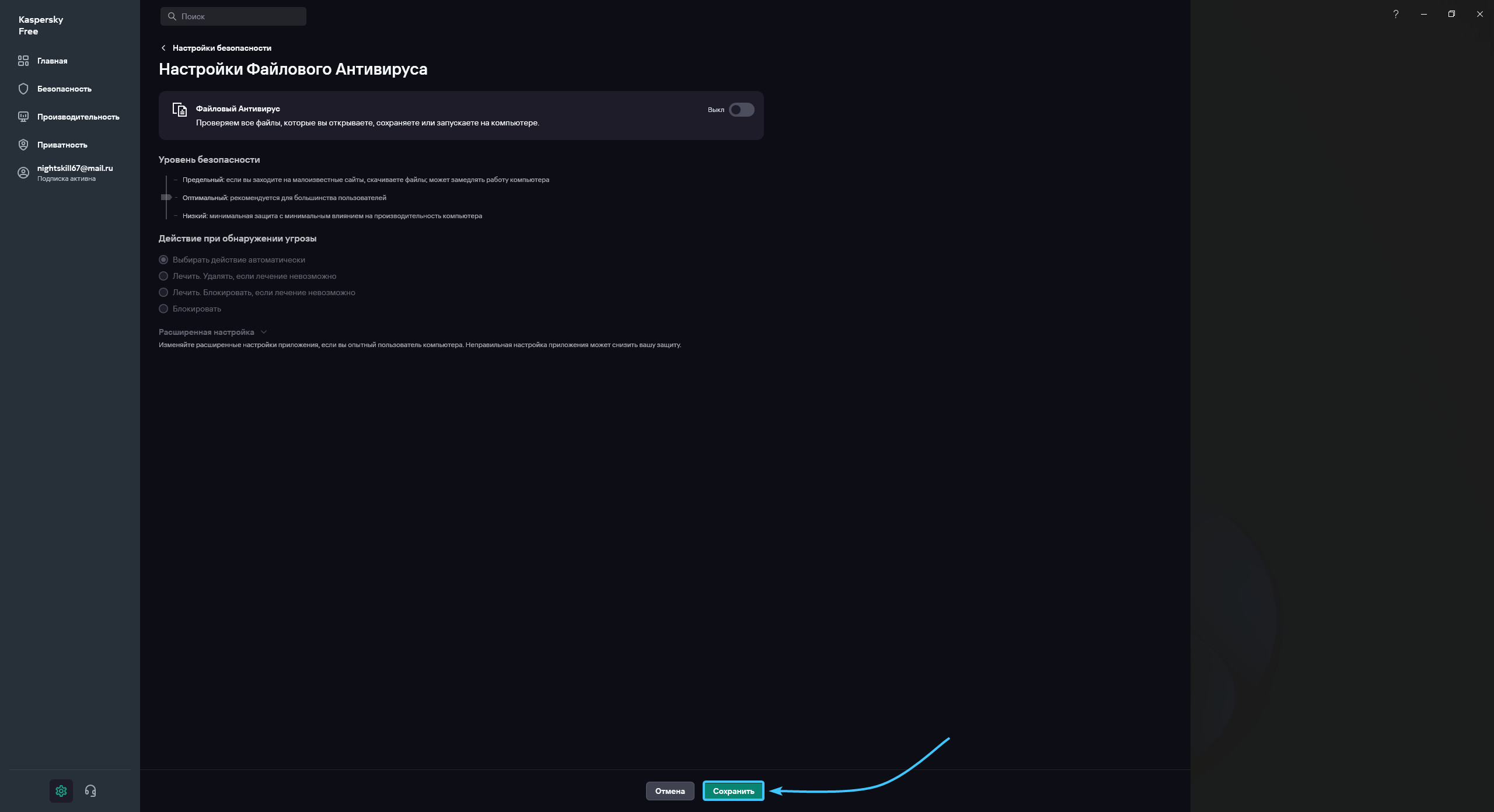The height and width of the screenshot is (812, 1494).
Task: Click the settings gear icon
Action: click(61, 791)
